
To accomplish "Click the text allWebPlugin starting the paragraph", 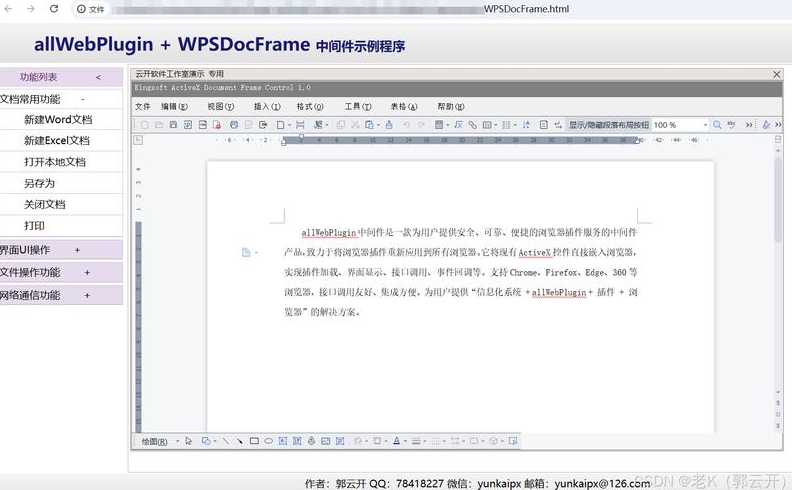I will tap(329, 232).
